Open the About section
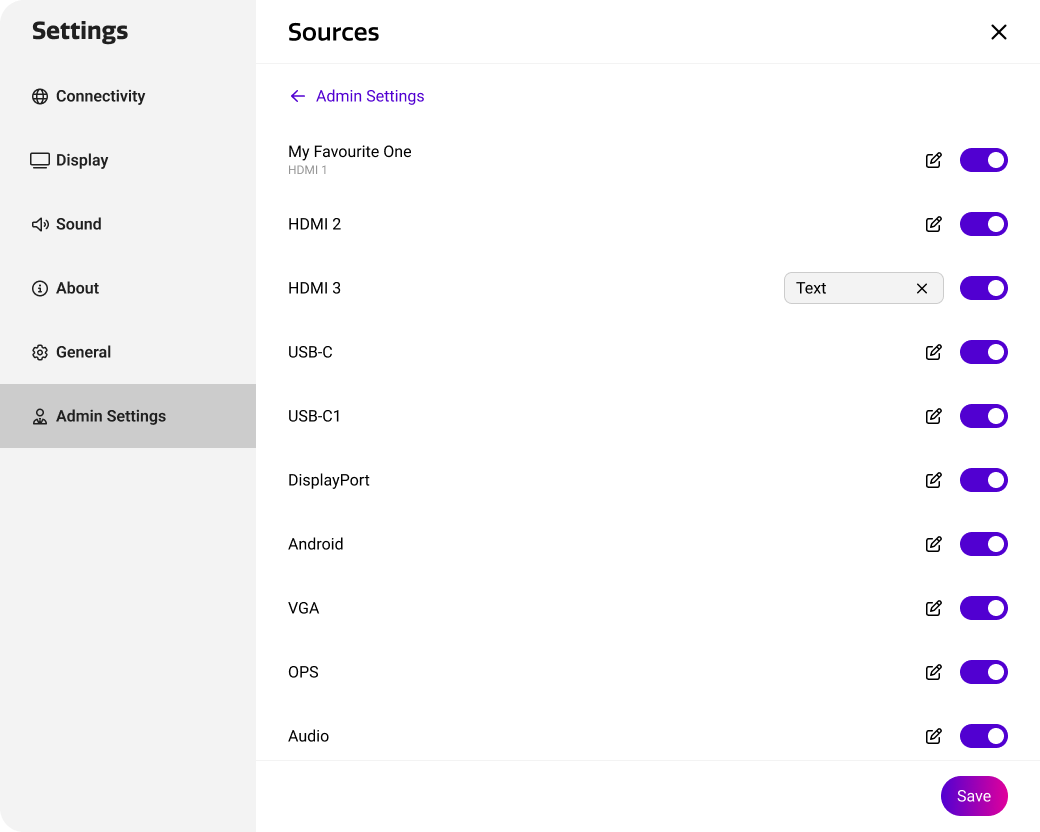Viewport: 1040px width, 832px height. (77, 288)
